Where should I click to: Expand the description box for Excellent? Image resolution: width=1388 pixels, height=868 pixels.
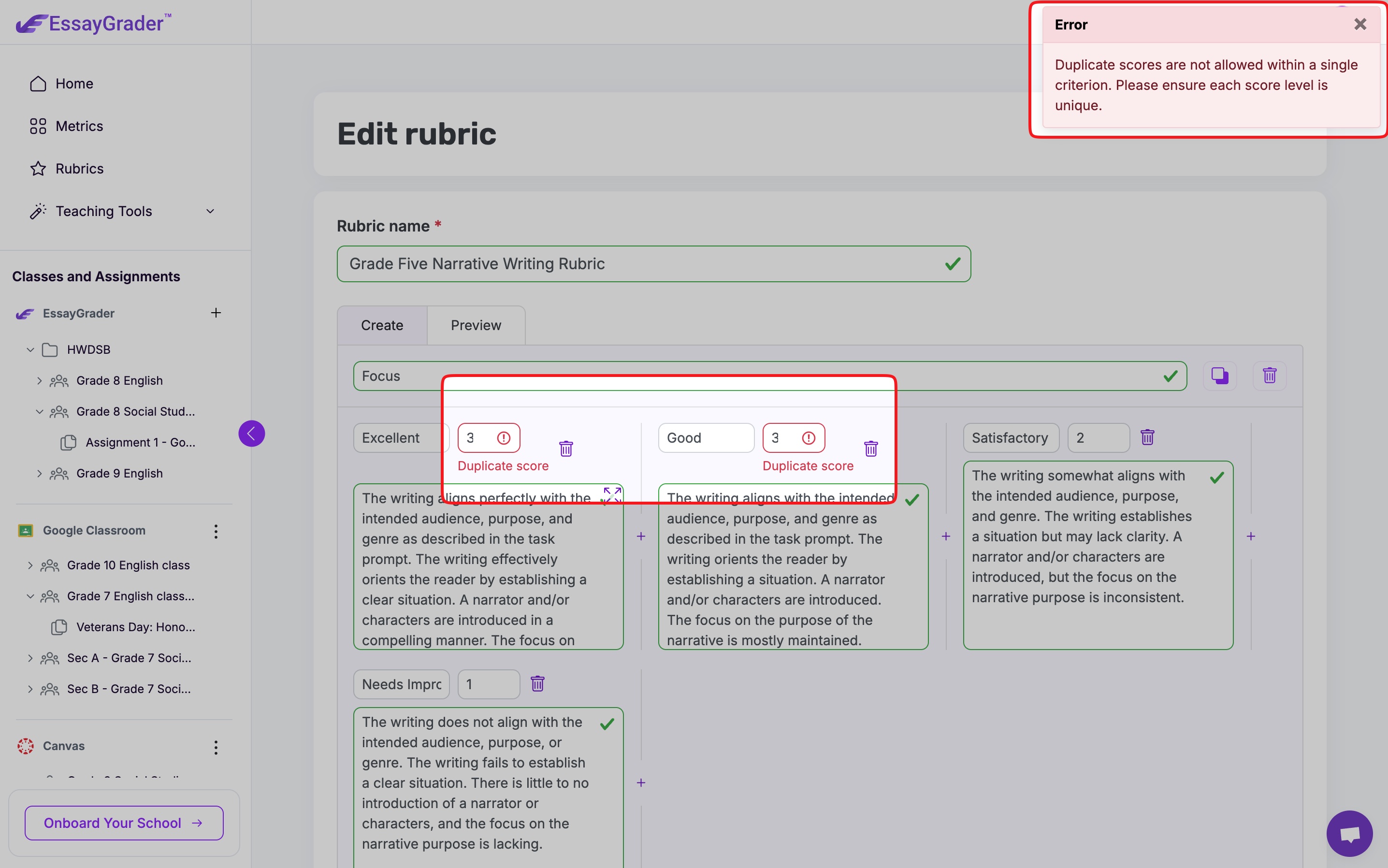pyautogui.click(x=612, y=494)
